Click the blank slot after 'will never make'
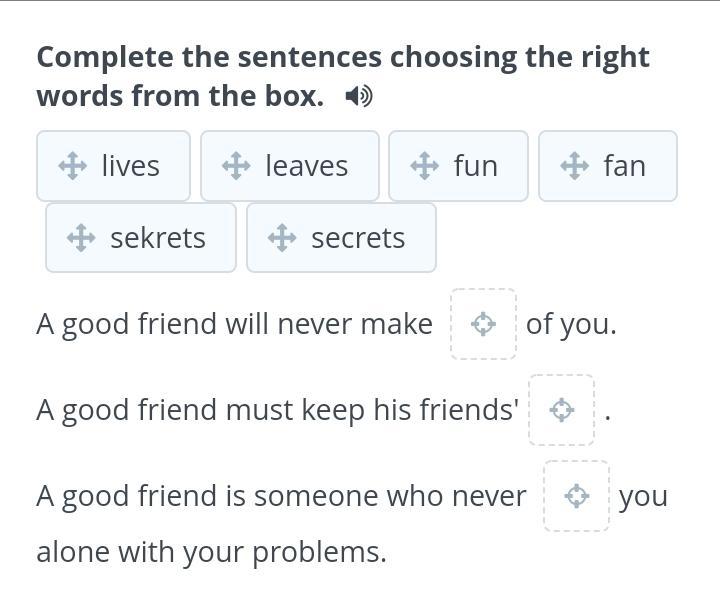This screenshot has width=720, height=601. tap(484, 324)
